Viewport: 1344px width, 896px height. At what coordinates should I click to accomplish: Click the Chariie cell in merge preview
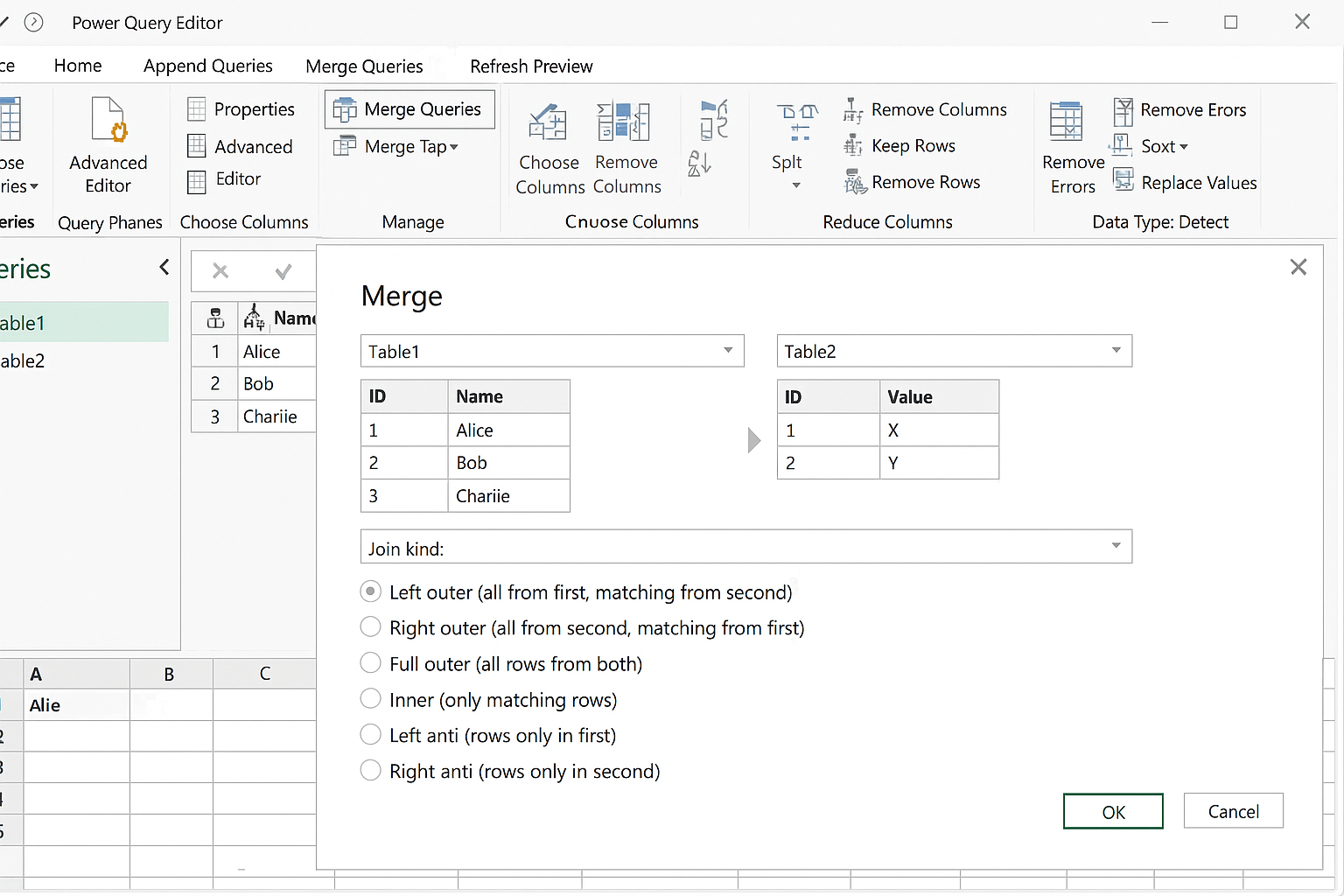pyautogui.click(x=509, y=496)
